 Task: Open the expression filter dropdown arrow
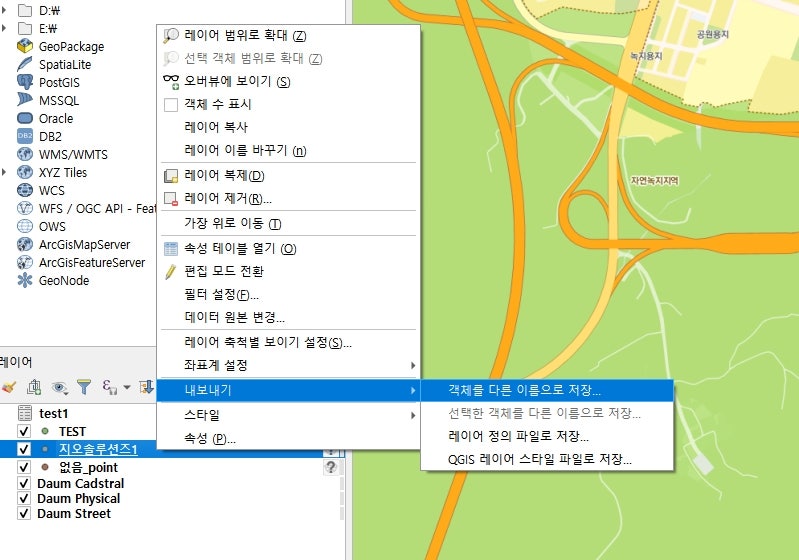coord(127,387)
